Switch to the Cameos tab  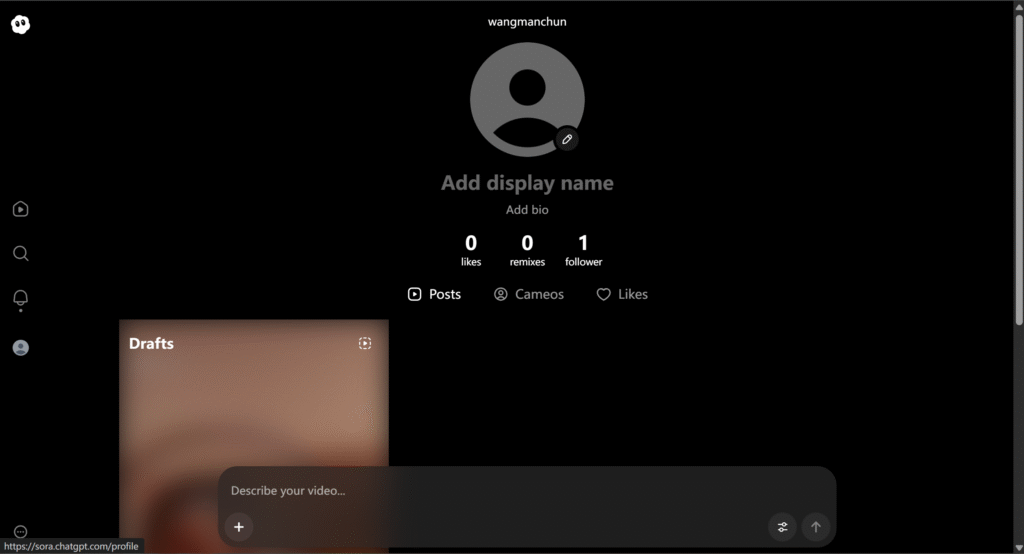tap(529, 294)
